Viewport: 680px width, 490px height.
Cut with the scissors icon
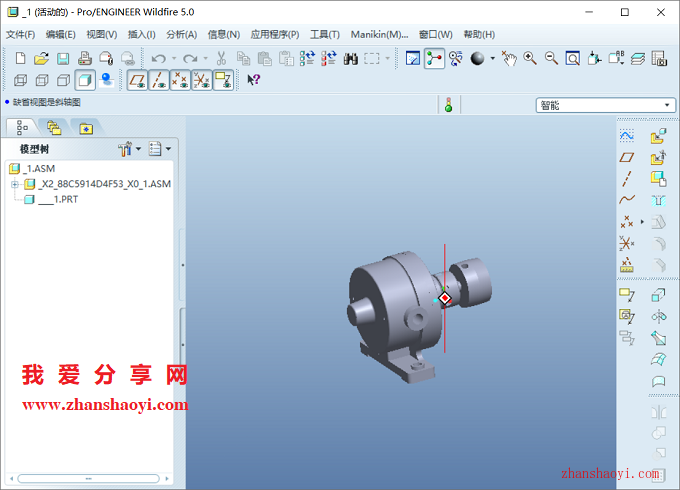[x=221, y=58]
